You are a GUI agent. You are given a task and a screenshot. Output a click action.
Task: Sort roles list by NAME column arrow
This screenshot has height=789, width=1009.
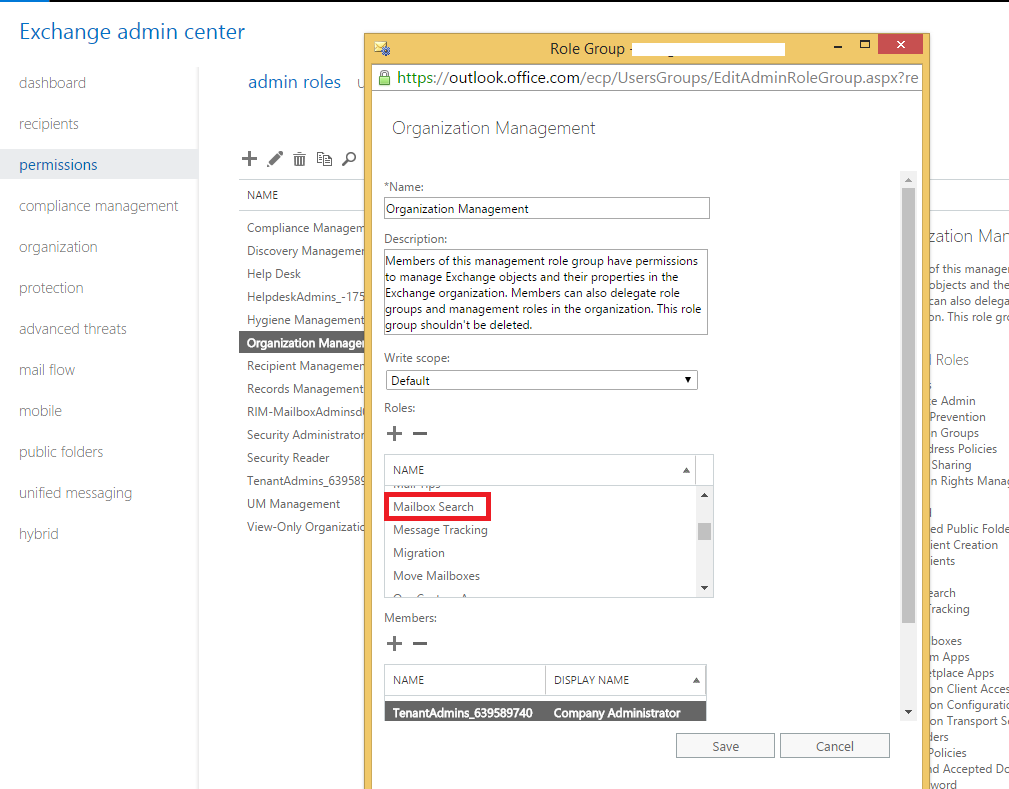[686, 470]
